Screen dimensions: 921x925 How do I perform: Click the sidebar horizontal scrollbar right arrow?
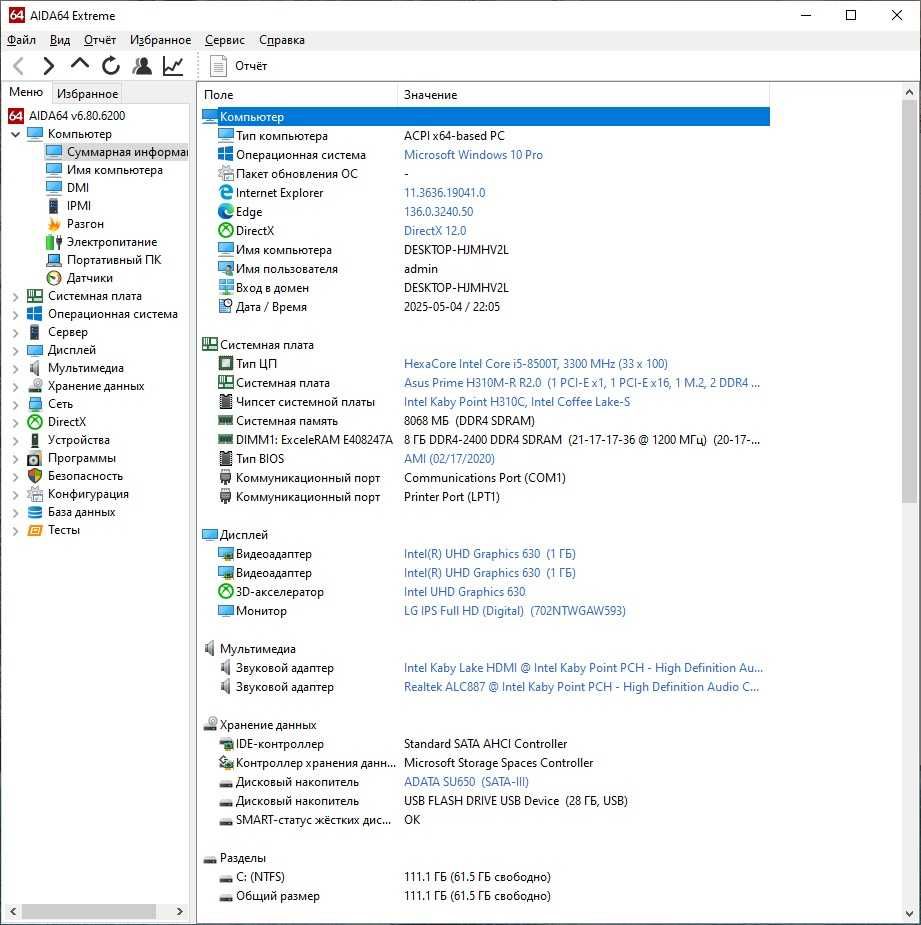[x=179, y=911]
